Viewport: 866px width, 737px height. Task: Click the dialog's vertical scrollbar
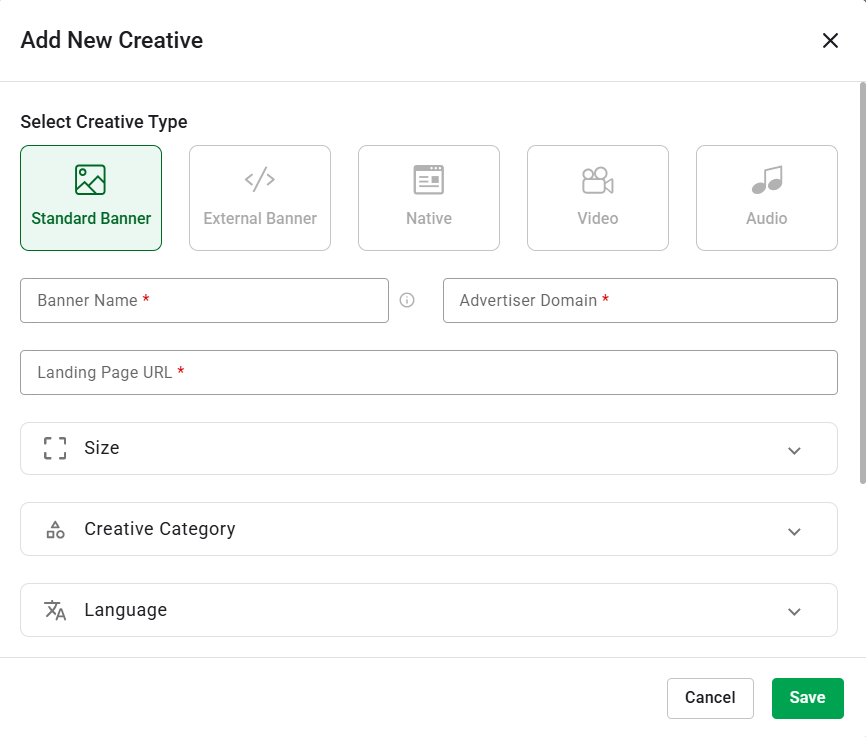click(x=862, y=280)
